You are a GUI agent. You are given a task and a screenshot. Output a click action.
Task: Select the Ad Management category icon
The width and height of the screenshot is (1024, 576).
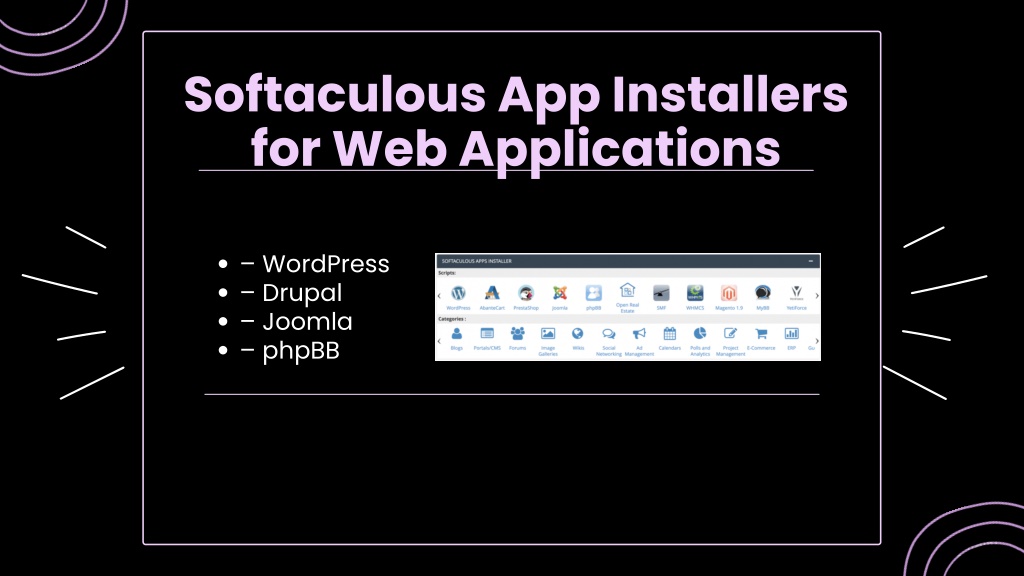[639, 334]
